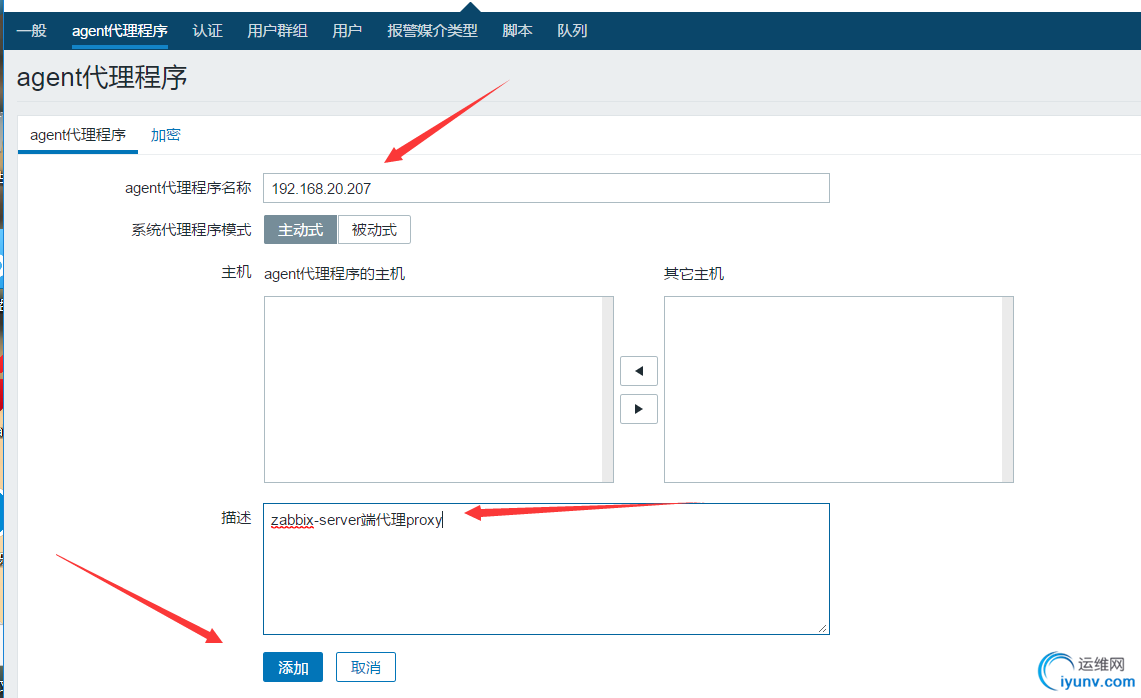Click the 其它主机 heading text
The height and width of the screenshot is (698, 1141).
[693, 274]
